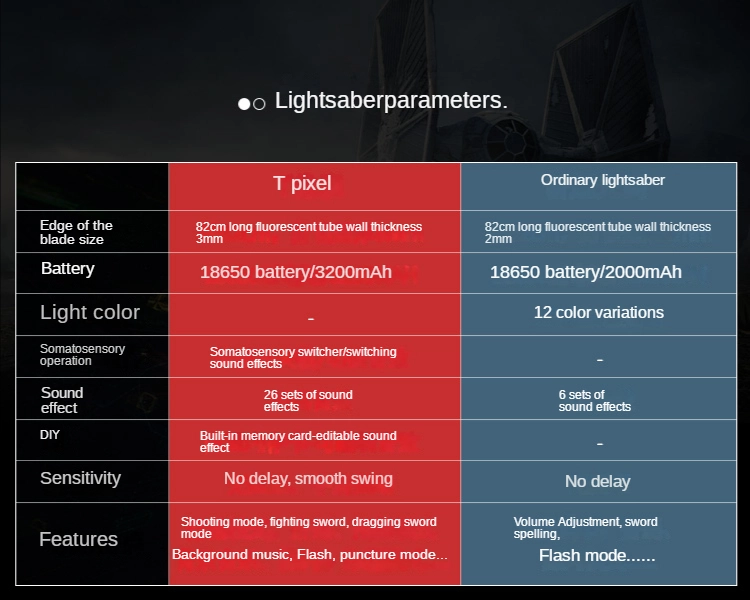
Task: Click the hollow circle bullet
Action: pos(259,104)
